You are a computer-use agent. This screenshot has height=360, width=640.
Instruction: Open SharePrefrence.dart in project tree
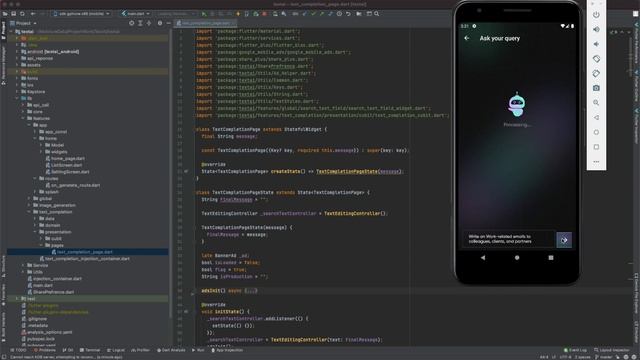51,292
